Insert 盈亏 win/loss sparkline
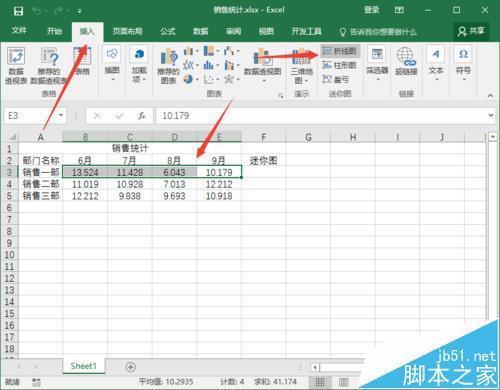 336,79
